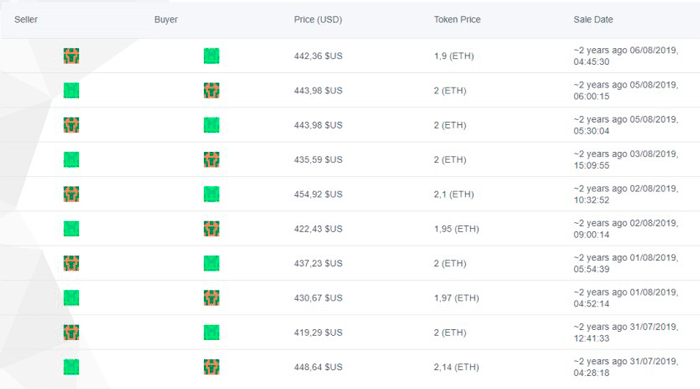Click buyer avatar in 442,36 $US row
The image size is (700, 389).
(212, 56)
